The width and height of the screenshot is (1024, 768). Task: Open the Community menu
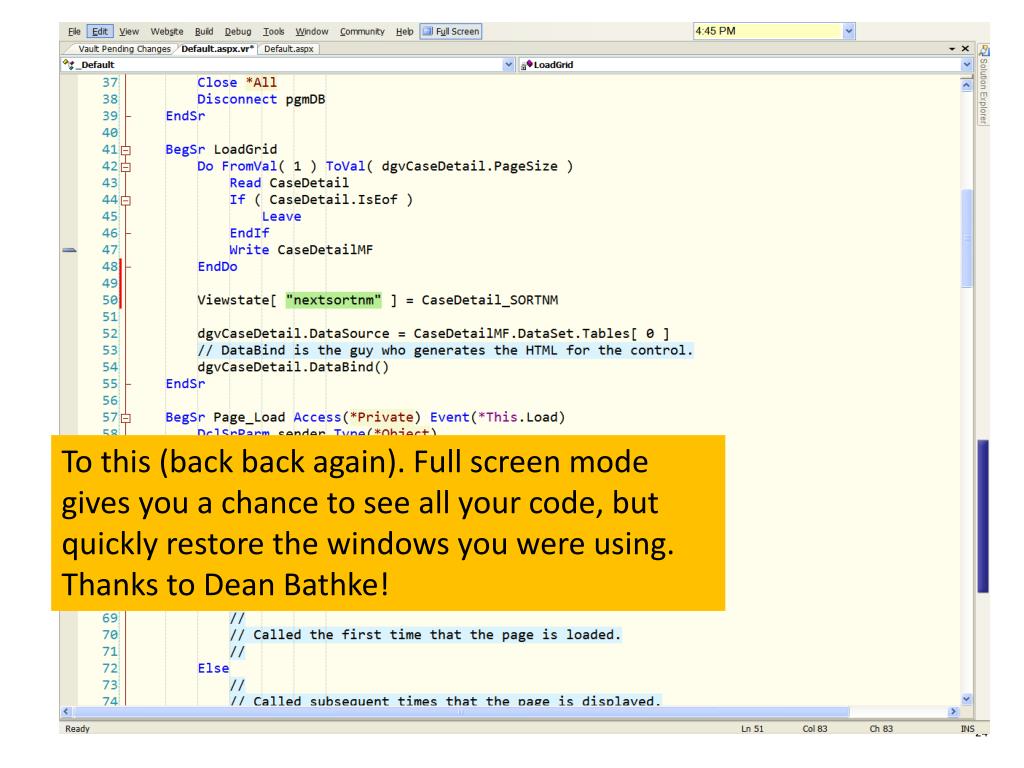(x=362, y=31)
